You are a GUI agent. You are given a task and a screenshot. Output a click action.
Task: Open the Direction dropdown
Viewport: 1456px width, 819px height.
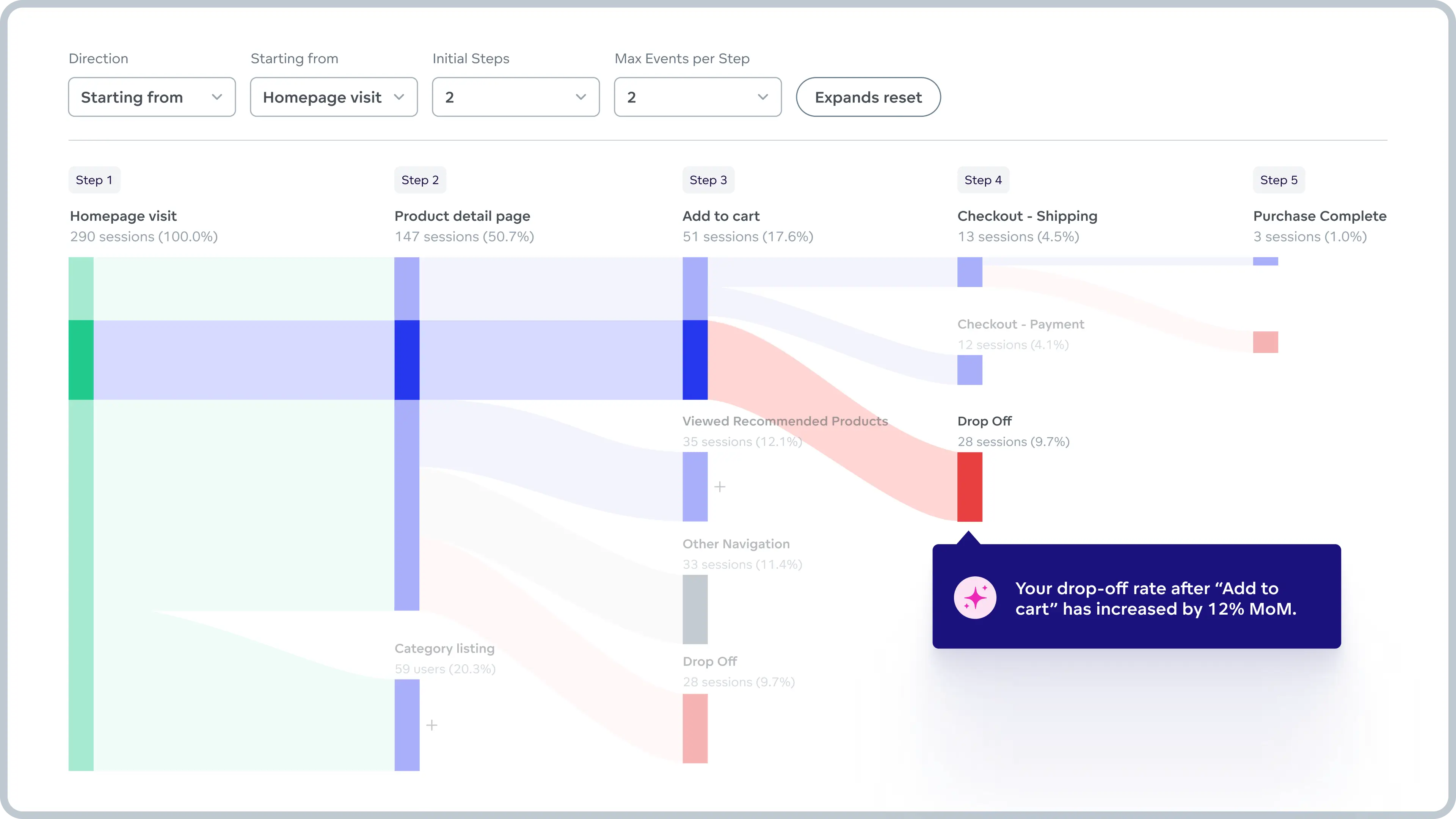[x=152, y=97]
